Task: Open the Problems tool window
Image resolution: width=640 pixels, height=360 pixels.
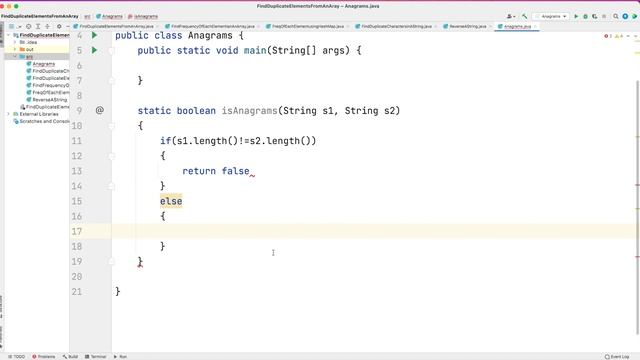Action: point(44,356)
